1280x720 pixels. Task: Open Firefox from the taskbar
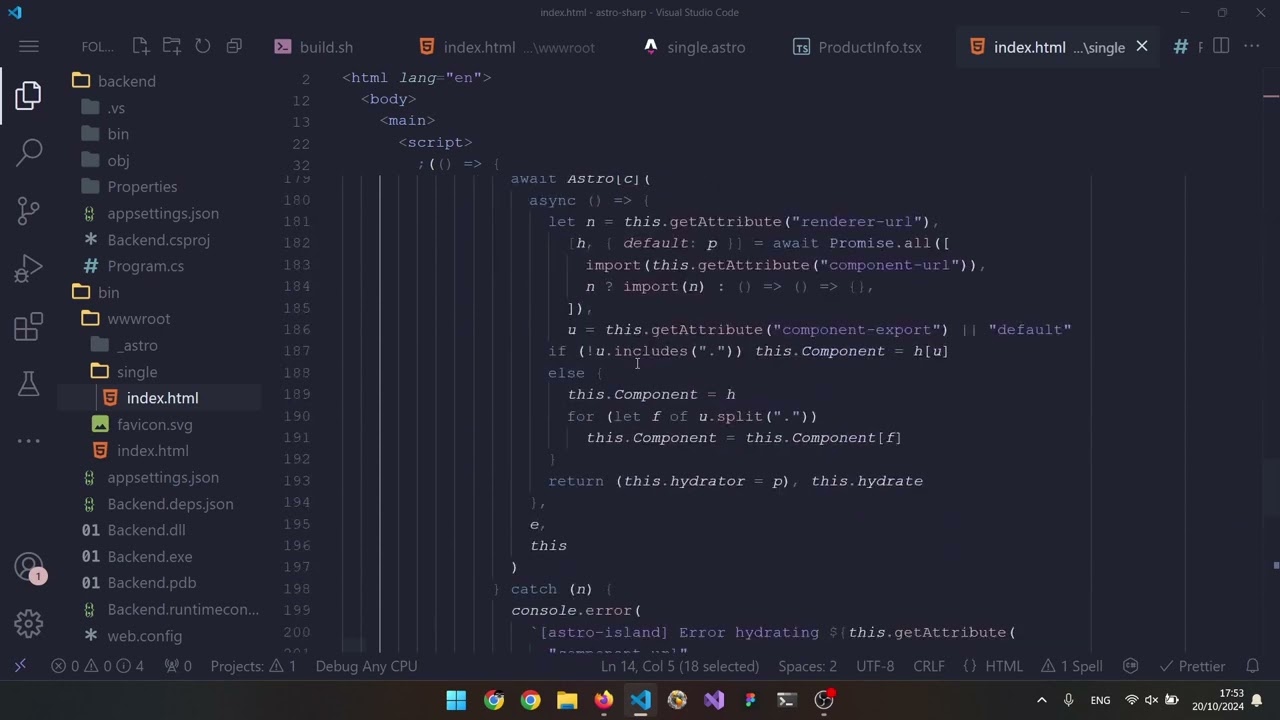604,700
